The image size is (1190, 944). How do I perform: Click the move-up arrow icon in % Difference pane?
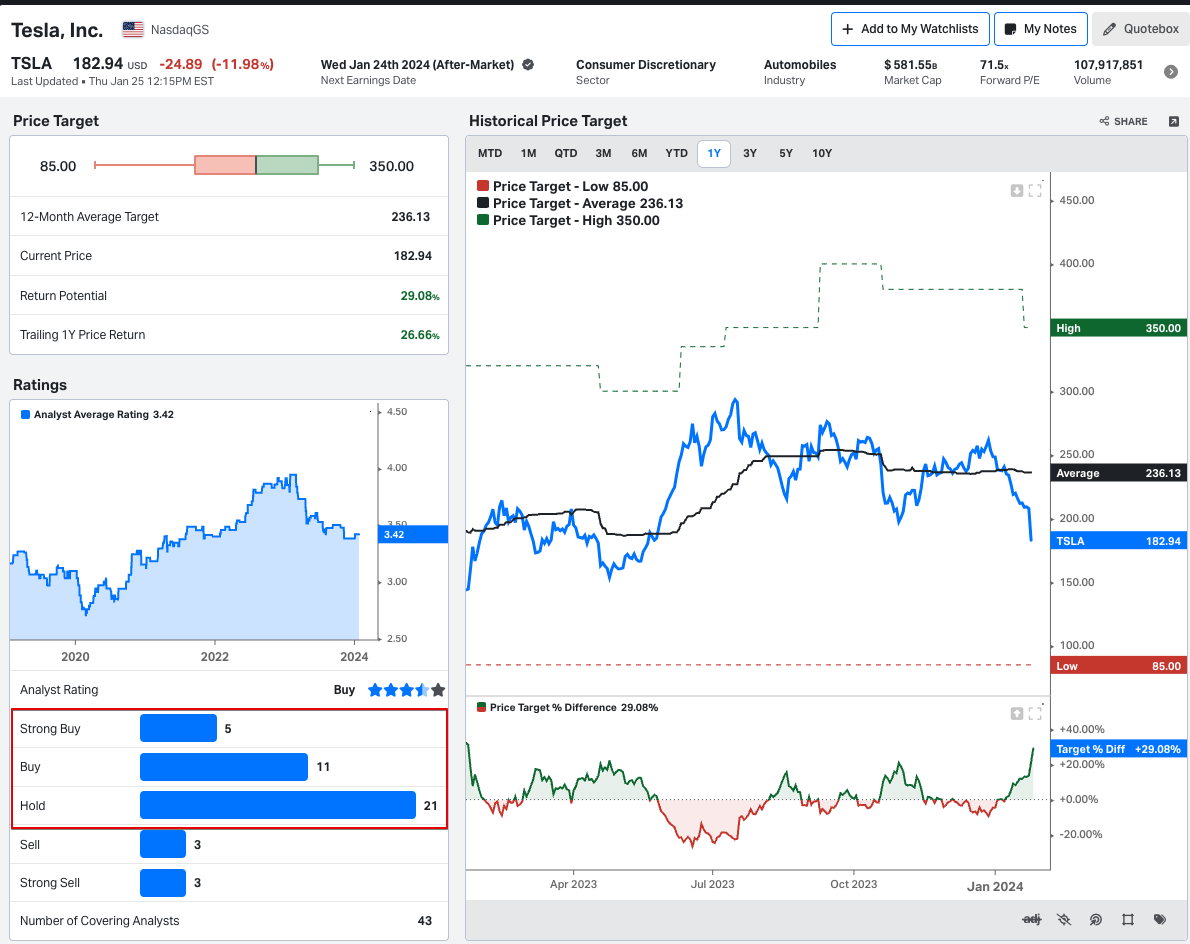(x=1017, y=713)
